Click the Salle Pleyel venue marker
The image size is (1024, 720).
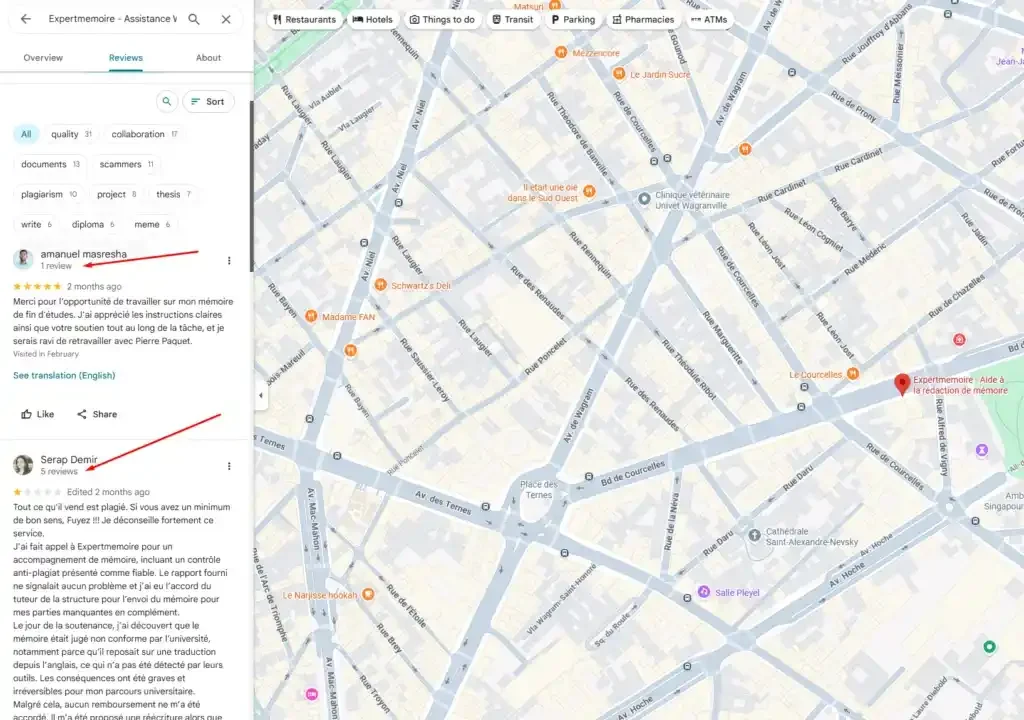(704, 592)
